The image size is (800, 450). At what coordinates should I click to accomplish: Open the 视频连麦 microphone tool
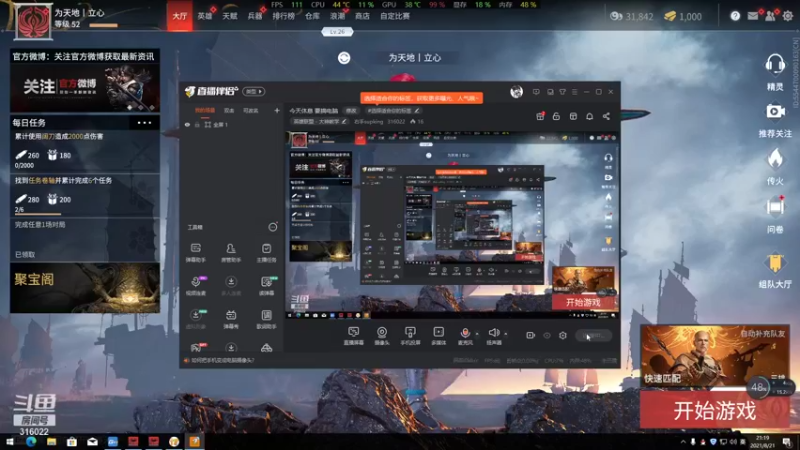click(x=195, y=286)
